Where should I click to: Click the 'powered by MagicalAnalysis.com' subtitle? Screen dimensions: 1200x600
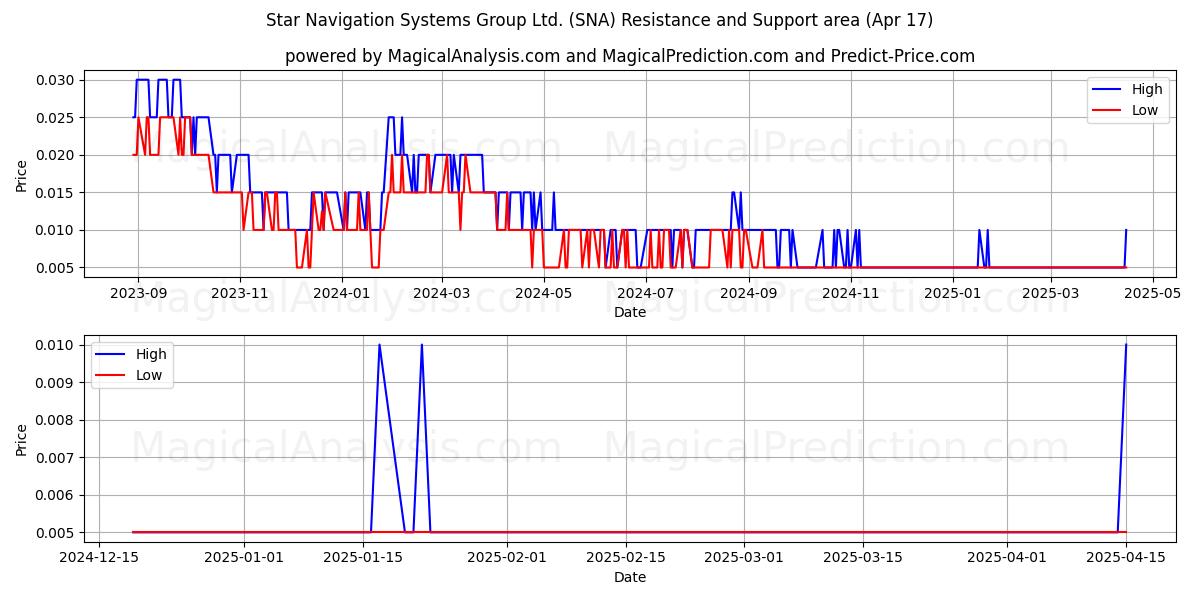[630, 56]
